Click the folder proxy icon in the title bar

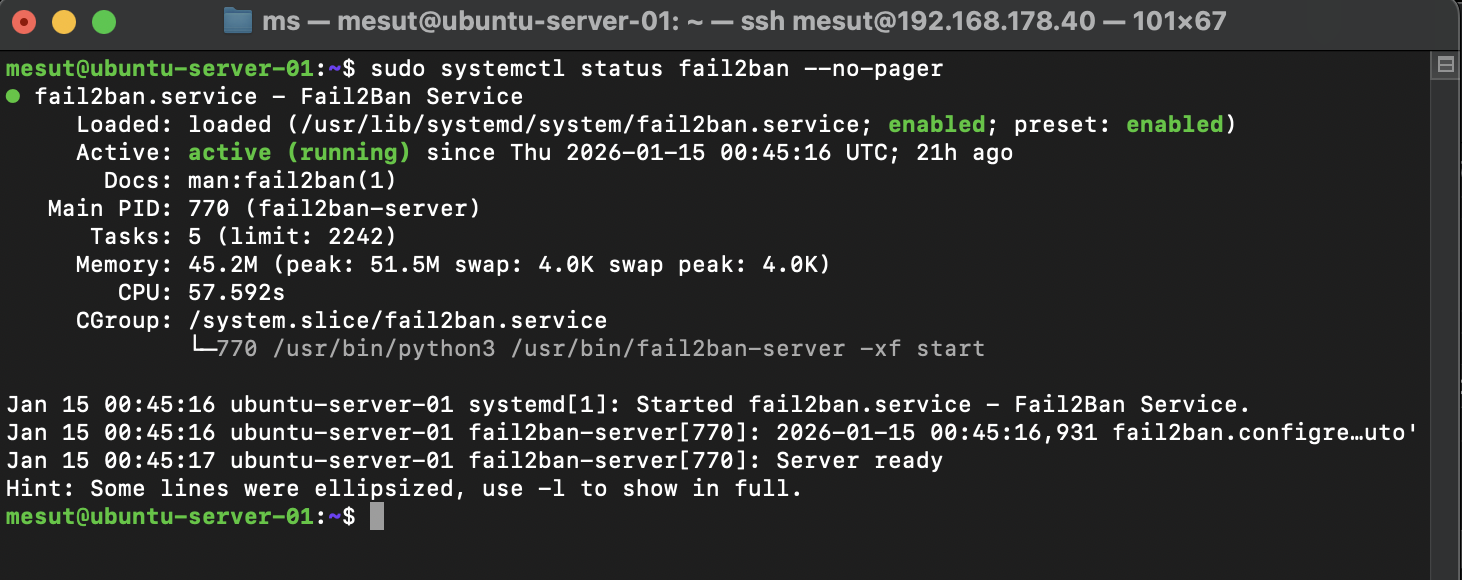pyautogui.click(x=237, y=19)
